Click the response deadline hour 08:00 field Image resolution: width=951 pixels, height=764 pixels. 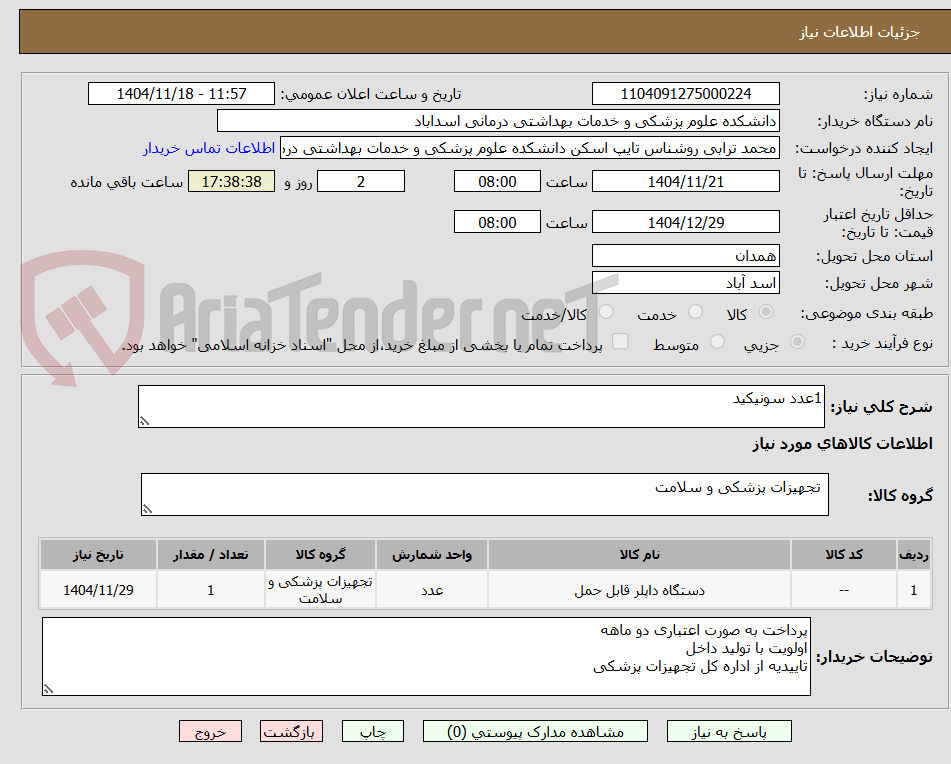point(497,181)
